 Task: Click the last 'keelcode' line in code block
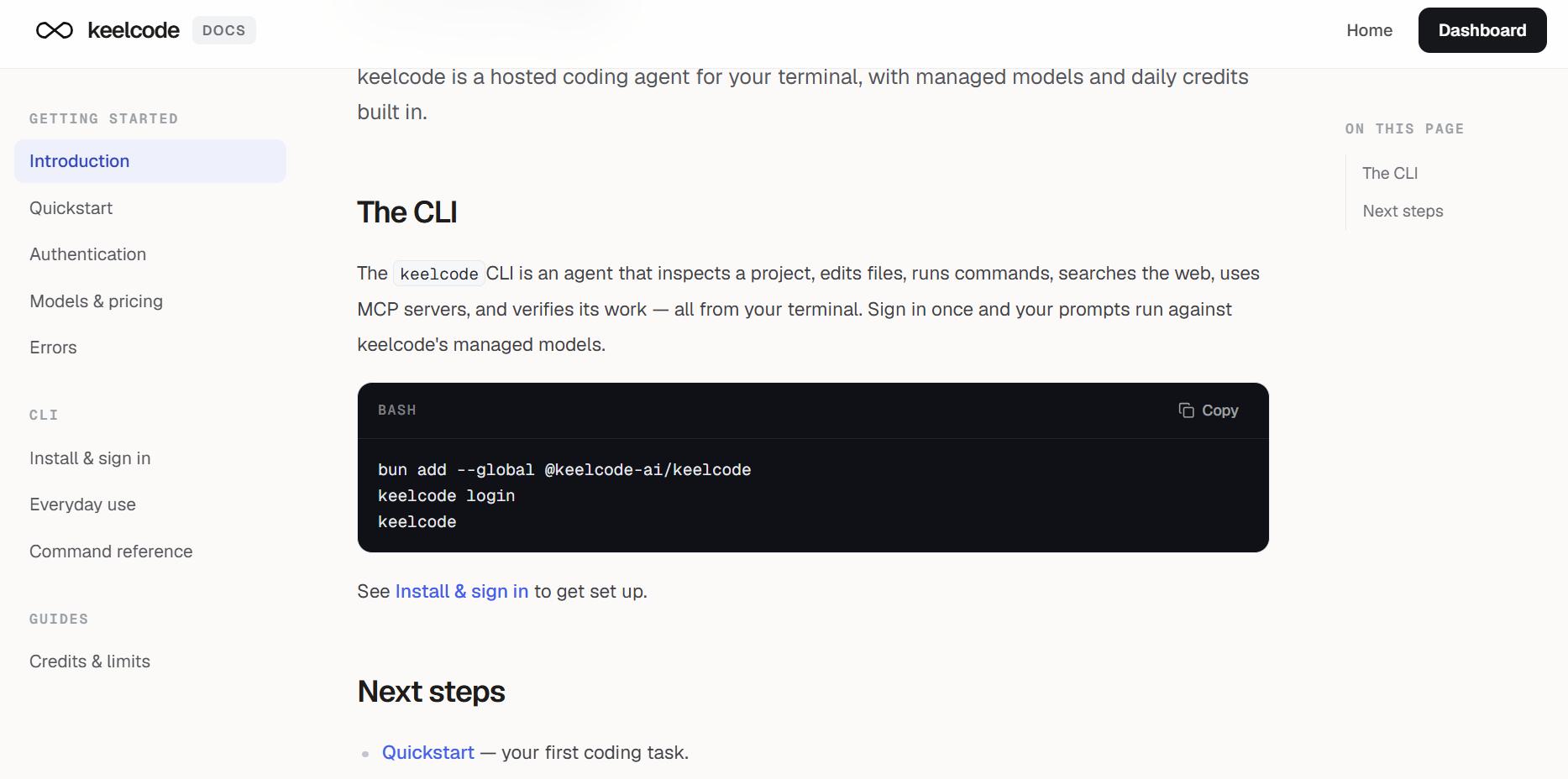[x=417, y=522]
